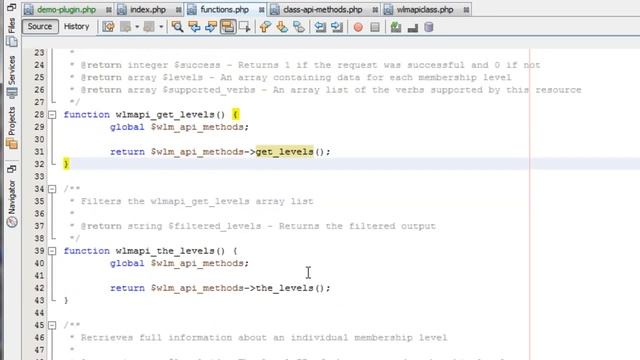Navigate forward with the Forward toolbar icon
The height and width of the screenshot is (360, 640).
coord(149,27)
